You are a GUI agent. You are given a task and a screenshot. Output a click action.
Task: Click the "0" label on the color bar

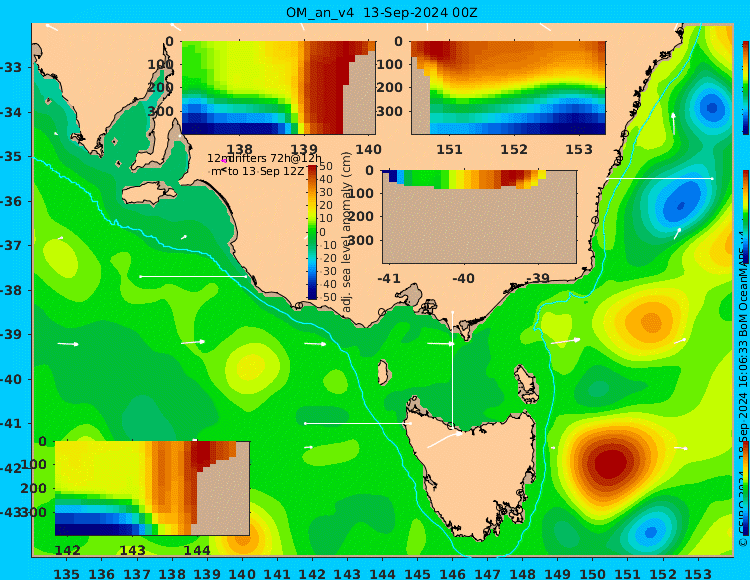pos(322,232)
